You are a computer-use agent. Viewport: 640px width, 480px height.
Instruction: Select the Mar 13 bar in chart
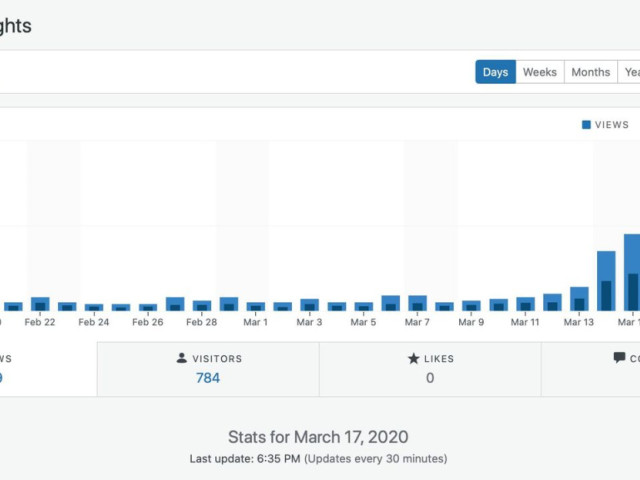click(579, 300)
